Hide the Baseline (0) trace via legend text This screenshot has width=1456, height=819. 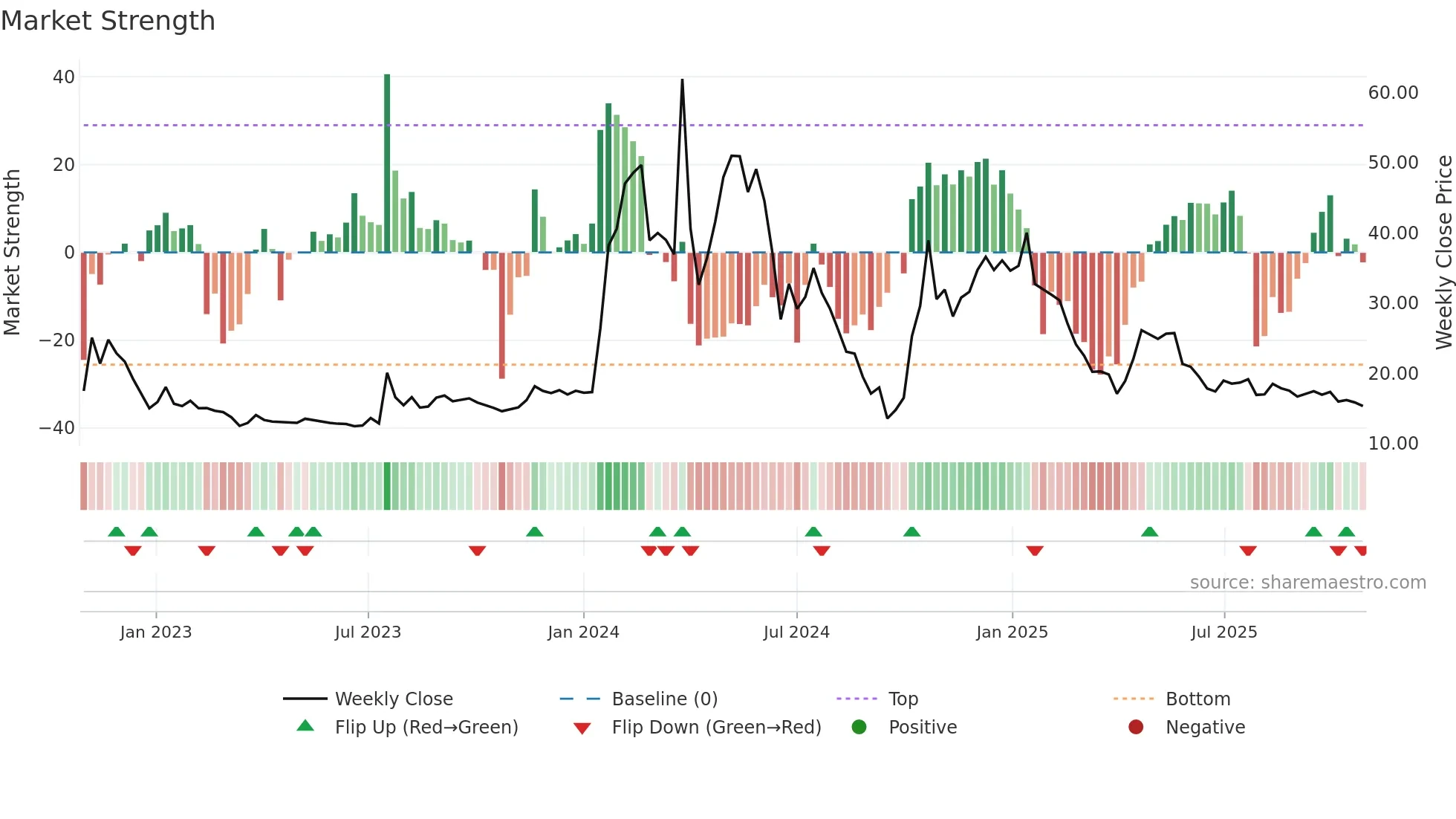pos(664,699)
